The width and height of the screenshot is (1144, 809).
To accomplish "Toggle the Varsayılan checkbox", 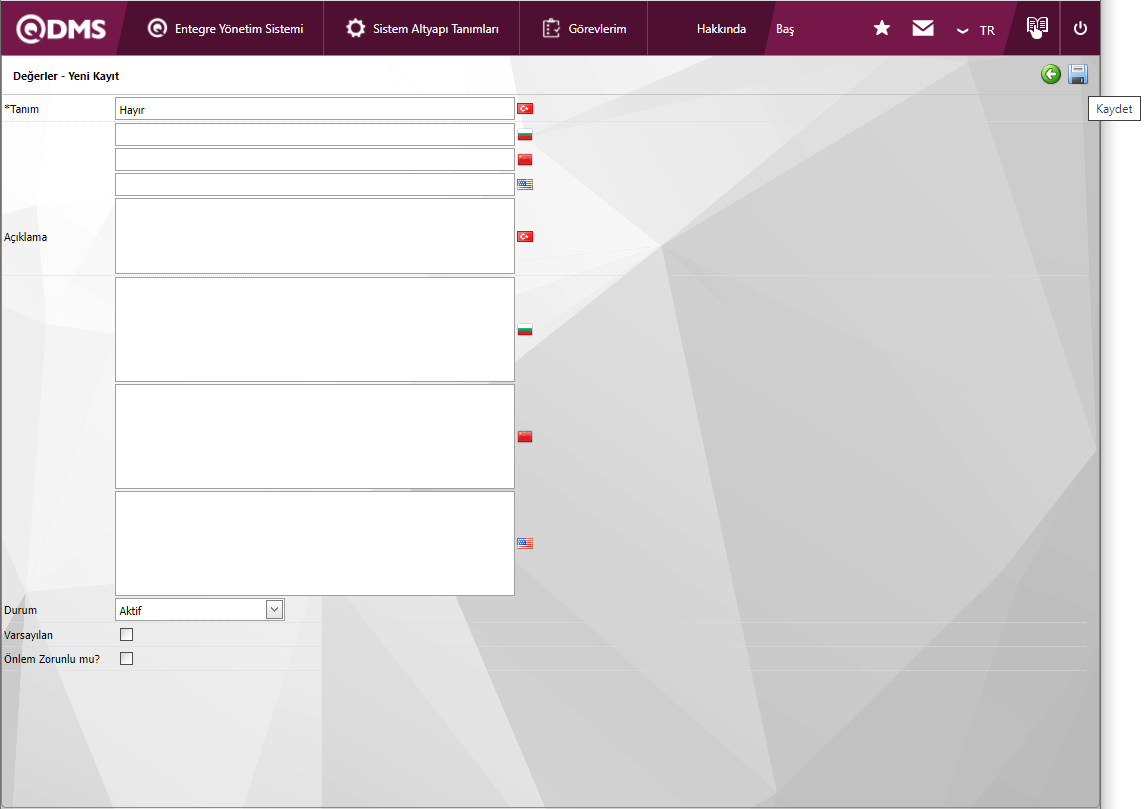I will pos(126,635).
